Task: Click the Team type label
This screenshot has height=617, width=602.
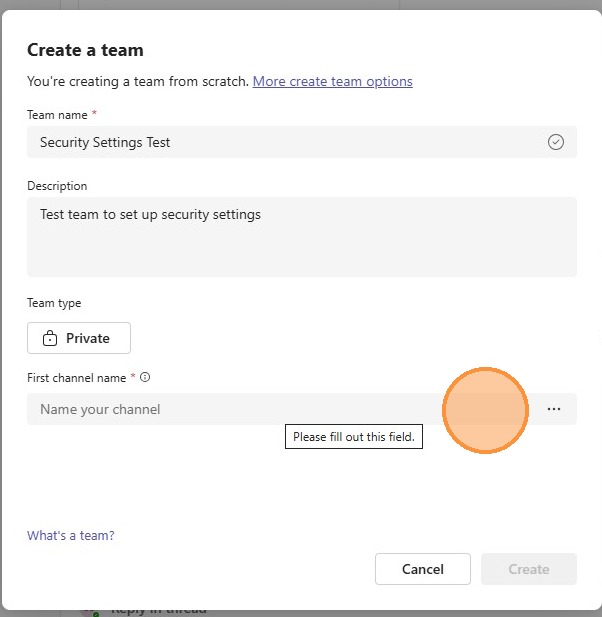Action: point(54,303)
